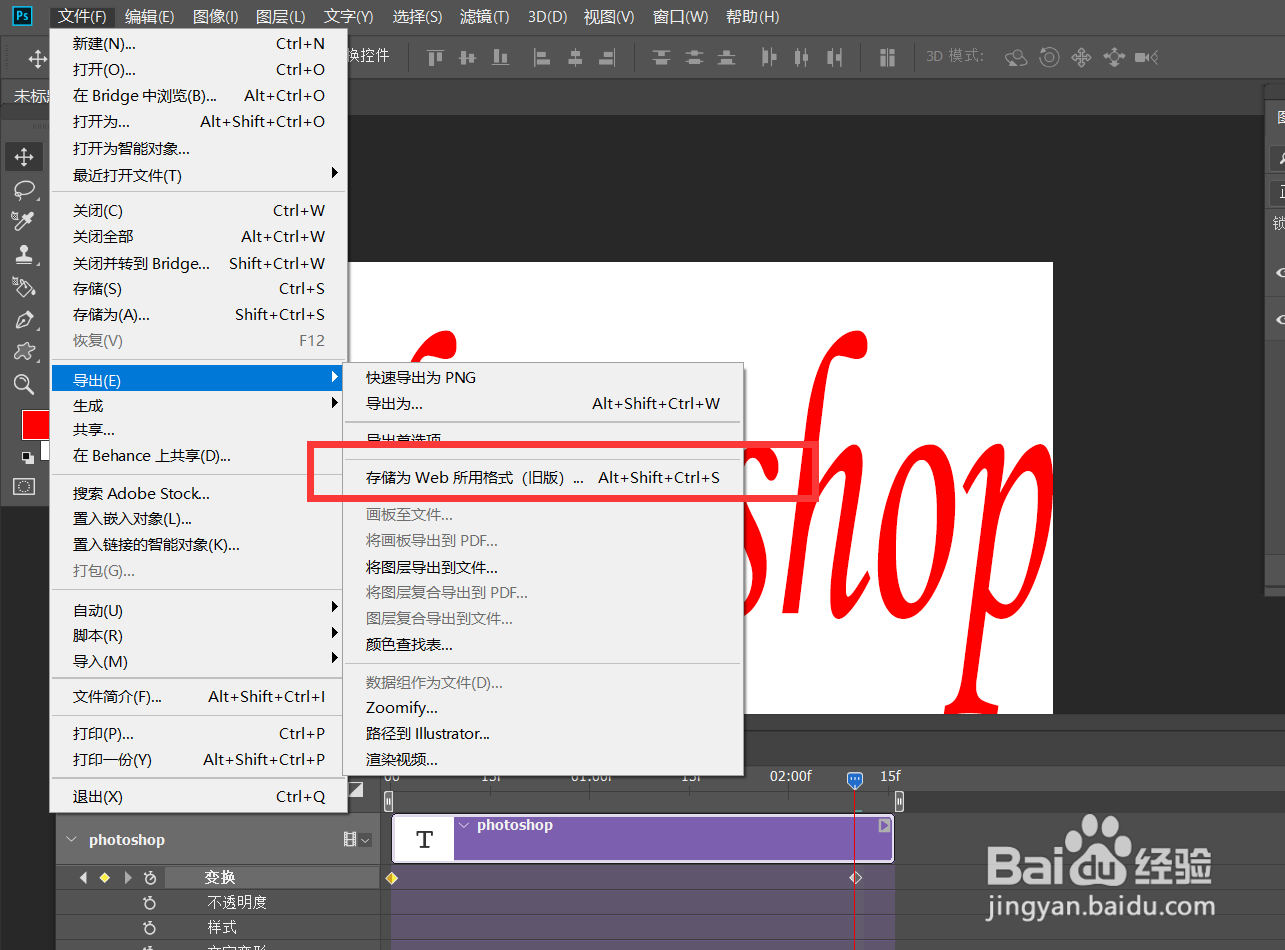This screenshot has width=1285, height=950.
Task: Select the Clone Stamp tool
Action: point(24,254)
